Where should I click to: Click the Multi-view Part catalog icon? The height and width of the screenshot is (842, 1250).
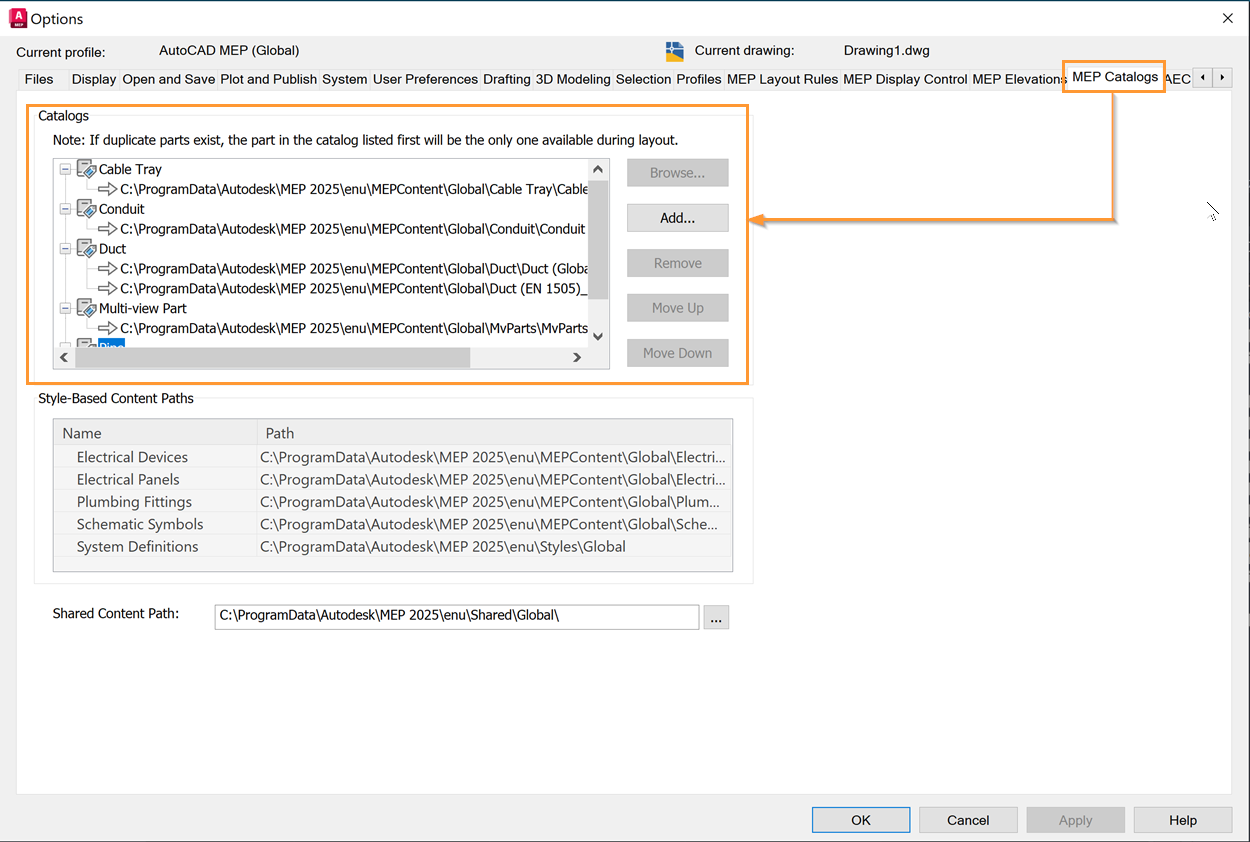[x=86, y=308]
